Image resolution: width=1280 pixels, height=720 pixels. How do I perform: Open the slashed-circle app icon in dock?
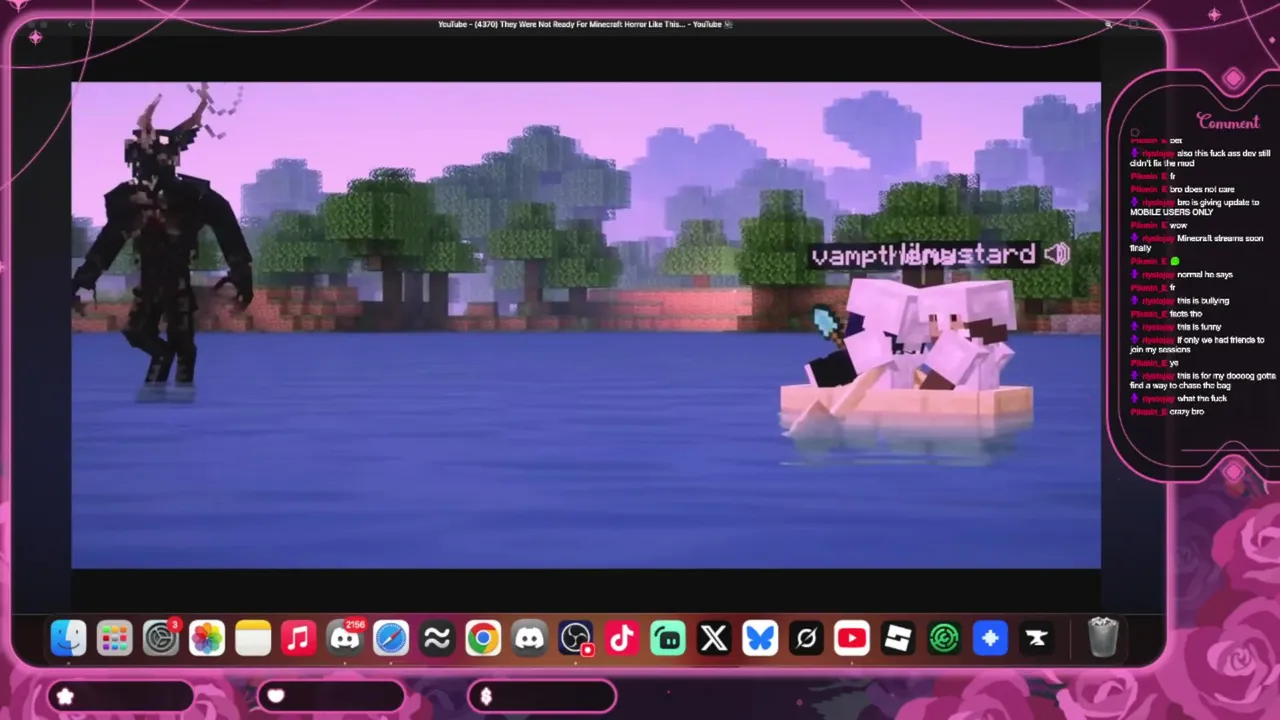click(x=806, y=638)
